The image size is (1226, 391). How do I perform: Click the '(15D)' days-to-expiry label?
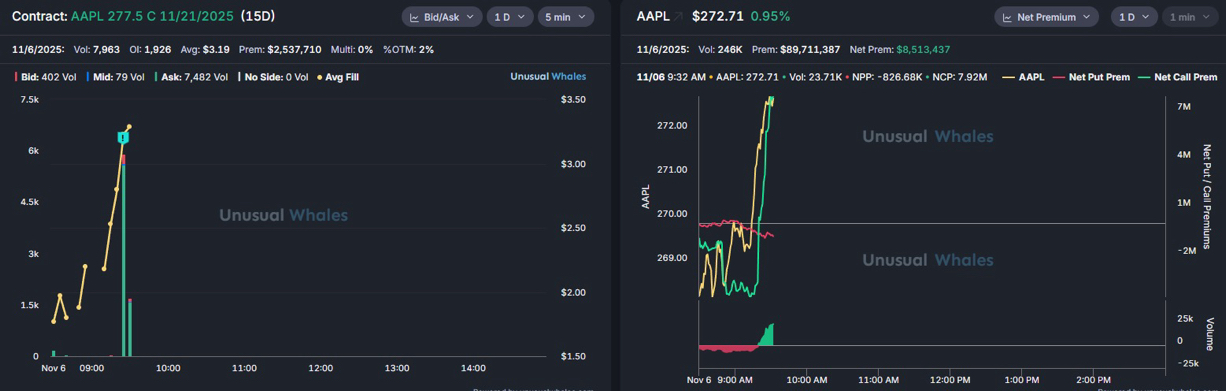[259, 17]
